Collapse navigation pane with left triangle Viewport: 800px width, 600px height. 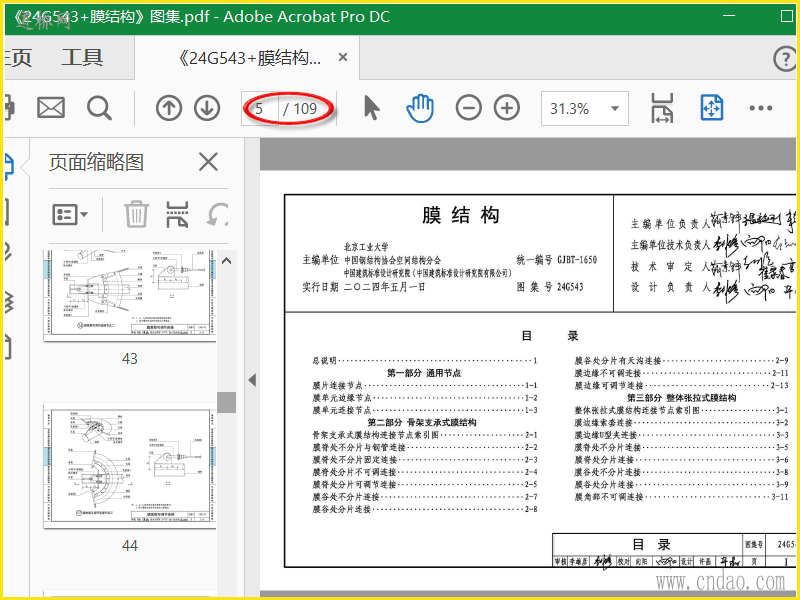click(x=252, y=380)
